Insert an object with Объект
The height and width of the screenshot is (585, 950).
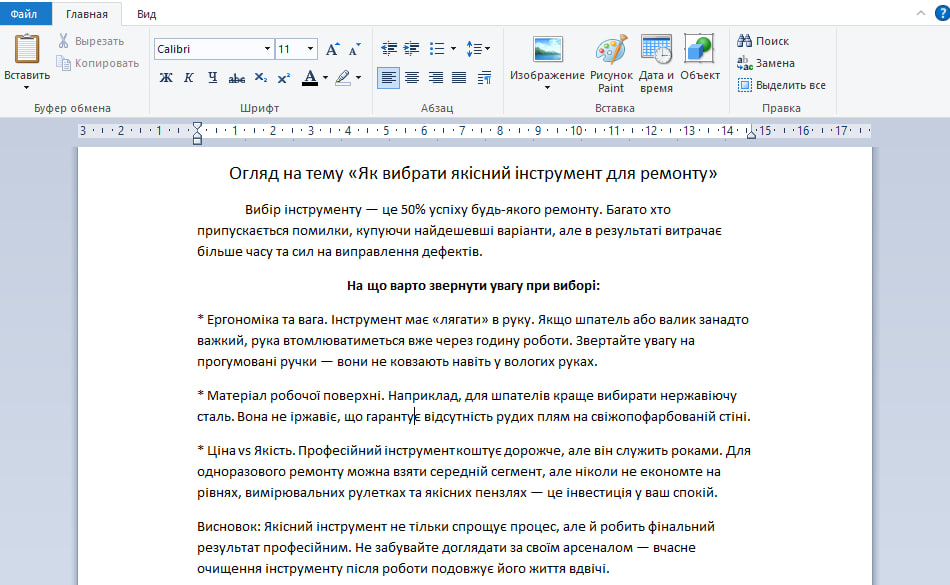[700, 58]
